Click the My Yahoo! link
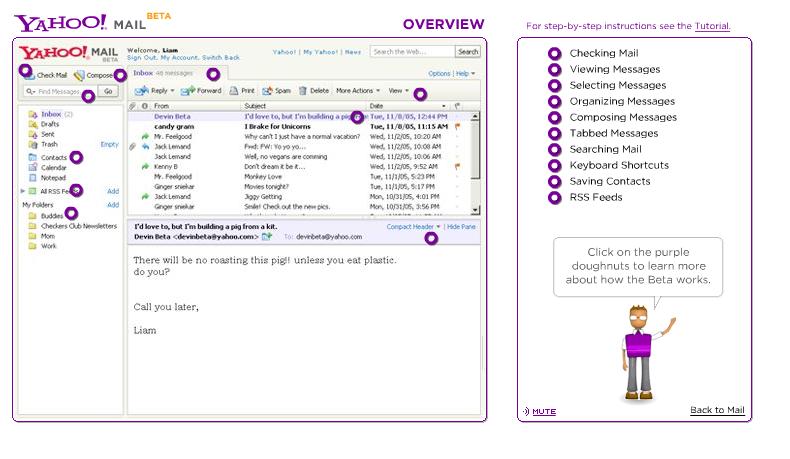790x459 pixels. pos(320,52)
